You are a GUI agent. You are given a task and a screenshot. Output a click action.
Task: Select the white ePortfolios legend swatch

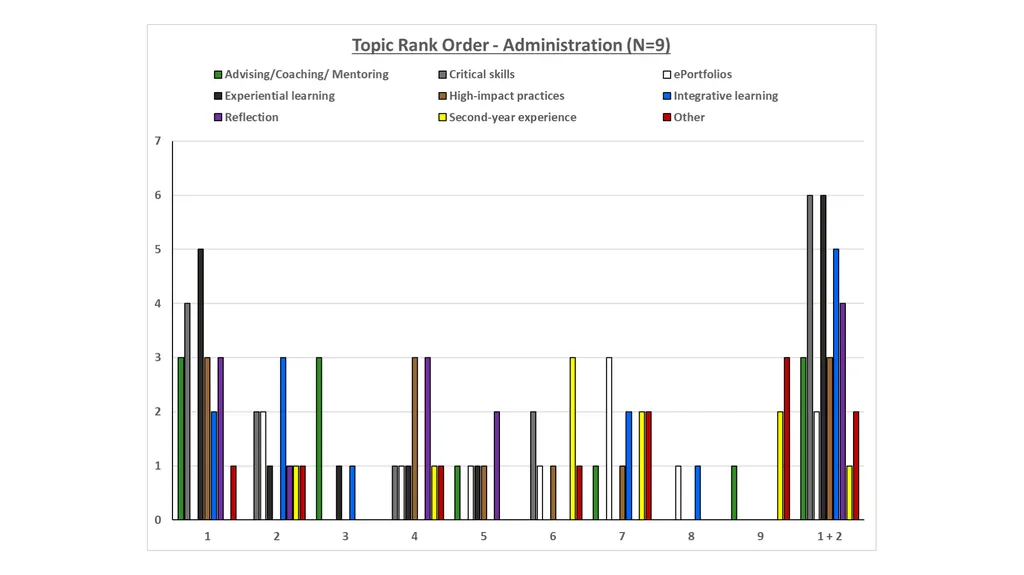pyautogui.click(x=667, y=75)
